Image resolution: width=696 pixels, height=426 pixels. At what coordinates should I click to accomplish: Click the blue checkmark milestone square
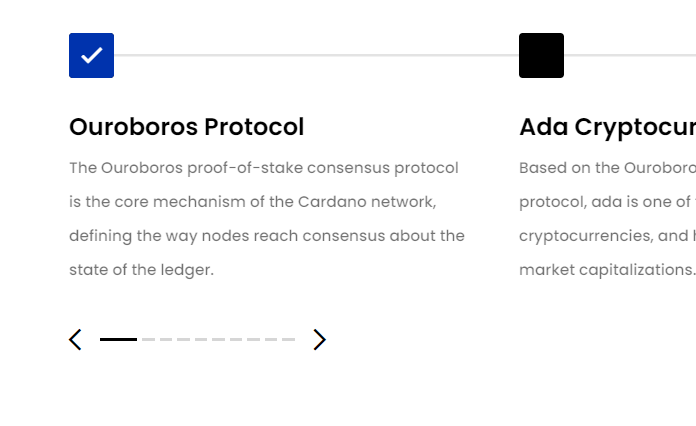coord(91,55)
